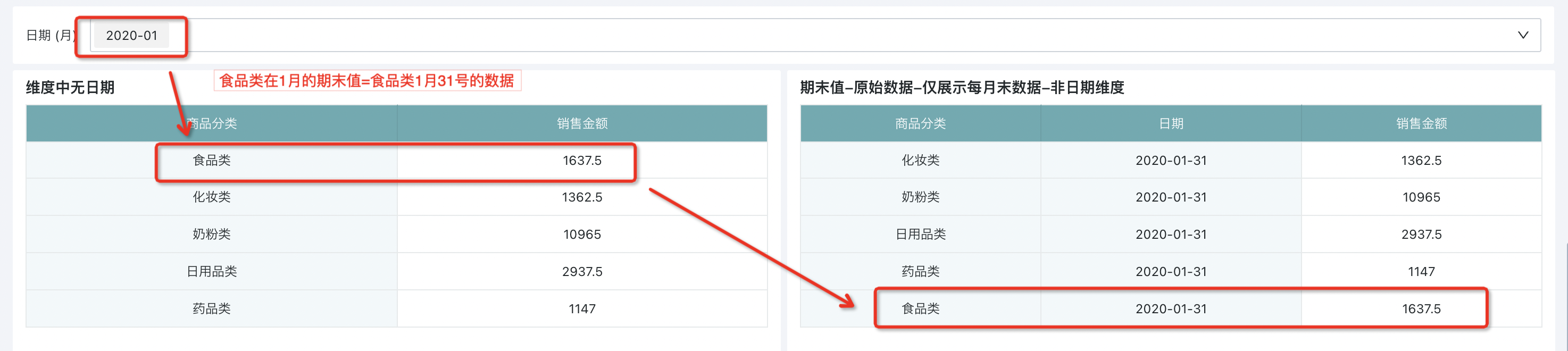1568x351 pixels.
Task: Select 食品类 row in left table
Action: 396,161
